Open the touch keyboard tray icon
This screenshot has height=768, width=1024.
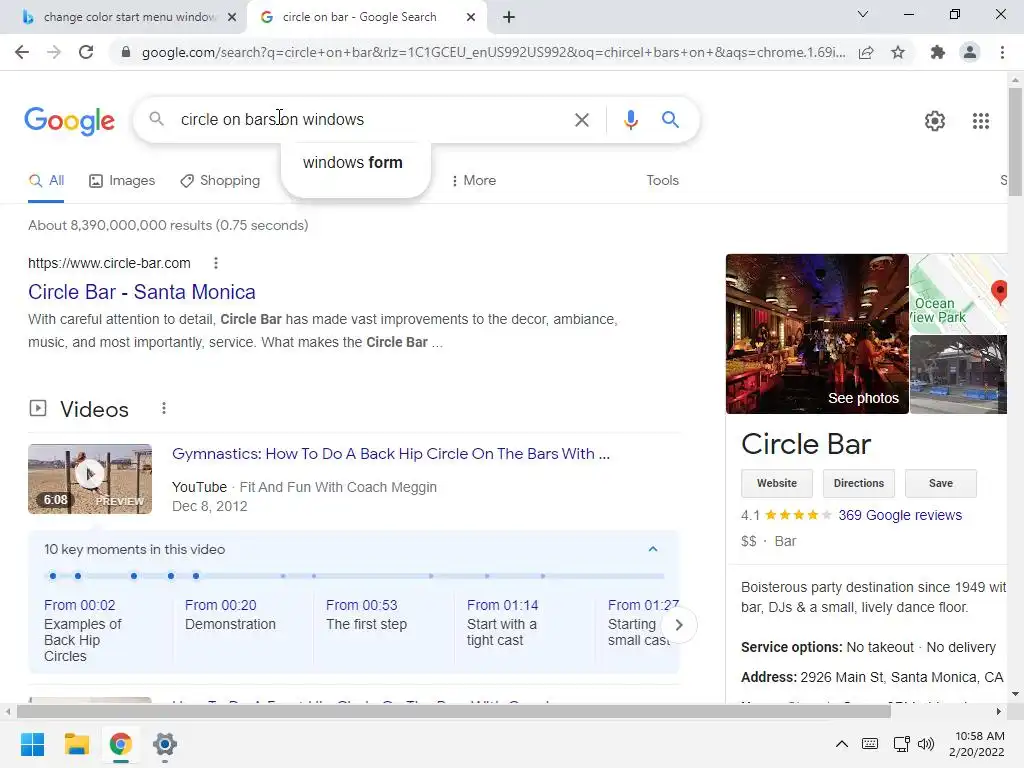pos(870,744)
